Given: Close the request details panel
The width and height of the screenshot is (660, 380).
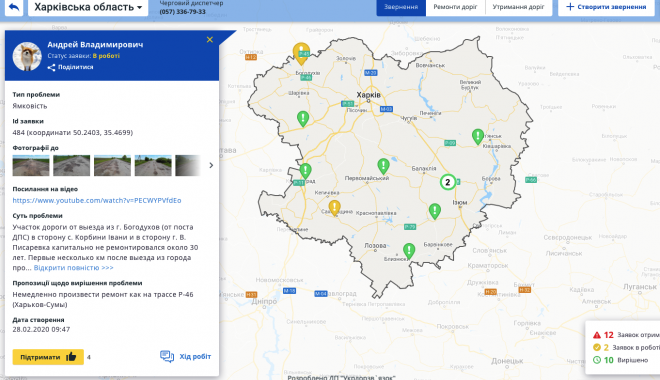Looking at the screenshot, I should 210,40.
